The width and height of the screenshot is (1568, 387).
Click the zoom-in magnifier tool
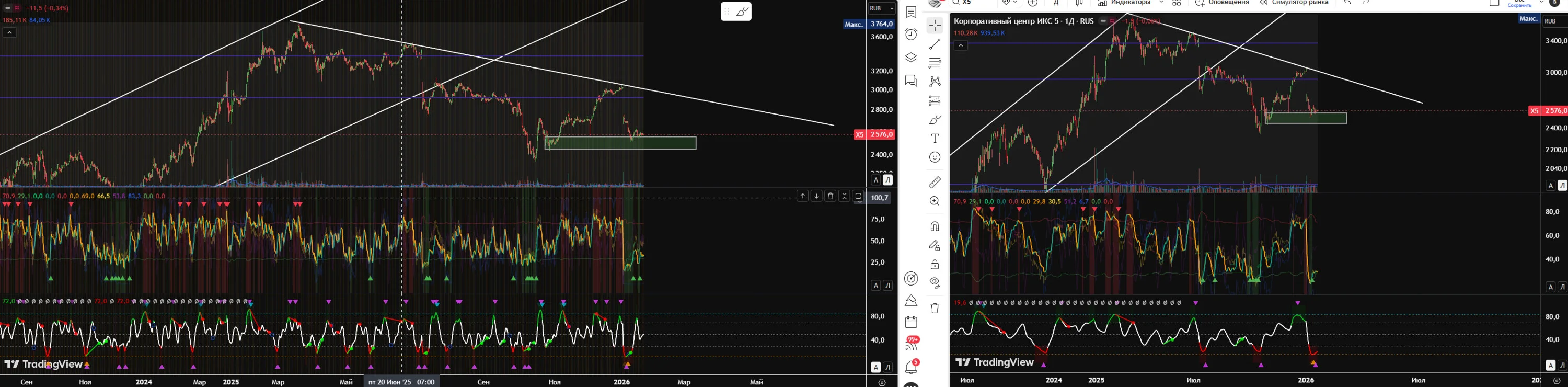(935, 201)
